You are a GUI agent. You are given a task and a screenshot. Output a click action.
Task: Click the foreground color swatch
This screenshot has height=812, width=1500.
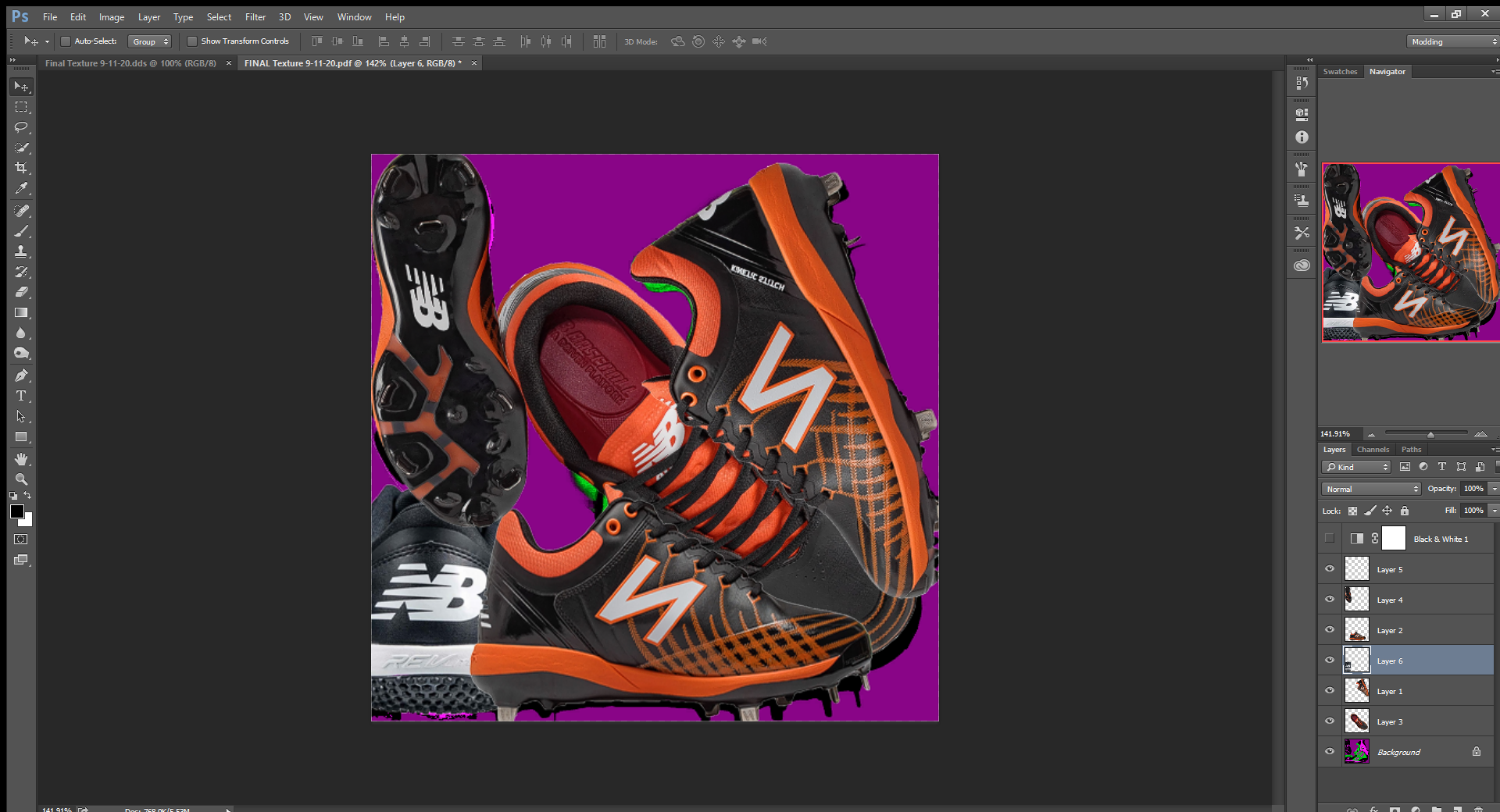coord(16,511)
